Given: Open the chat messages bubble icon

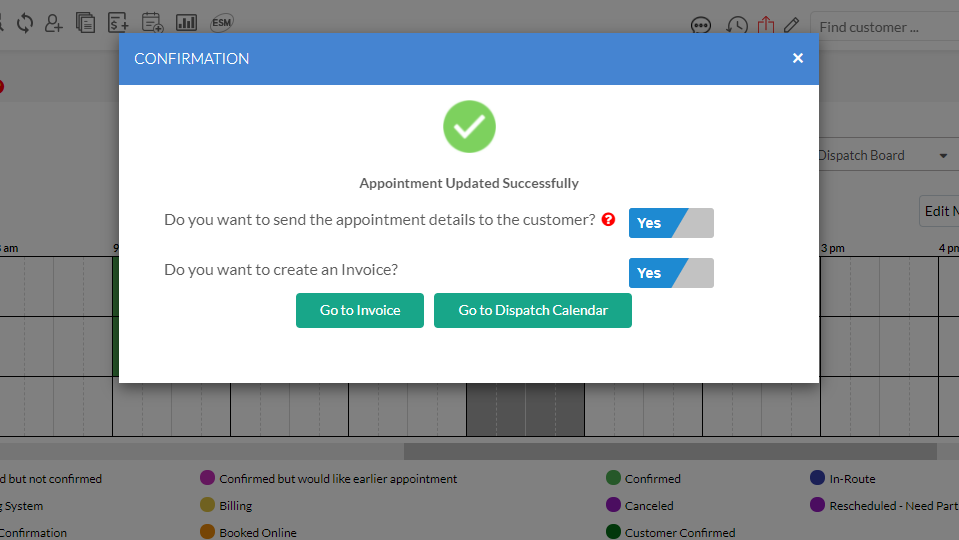Looking at the screenshot, I should (701, 26).
